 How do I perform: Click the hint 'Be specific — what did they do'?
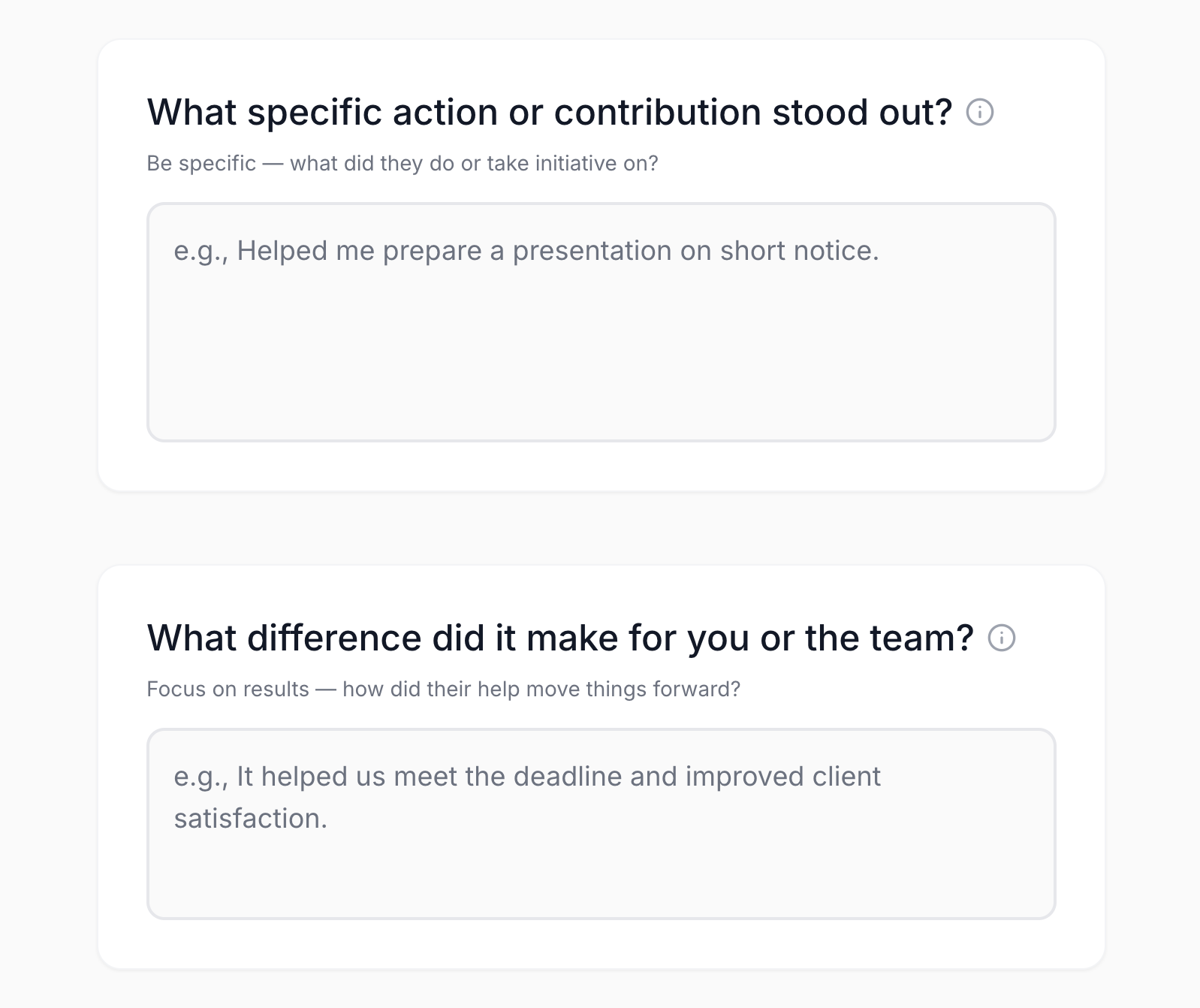pyautogui.click(x=403, y=163)
